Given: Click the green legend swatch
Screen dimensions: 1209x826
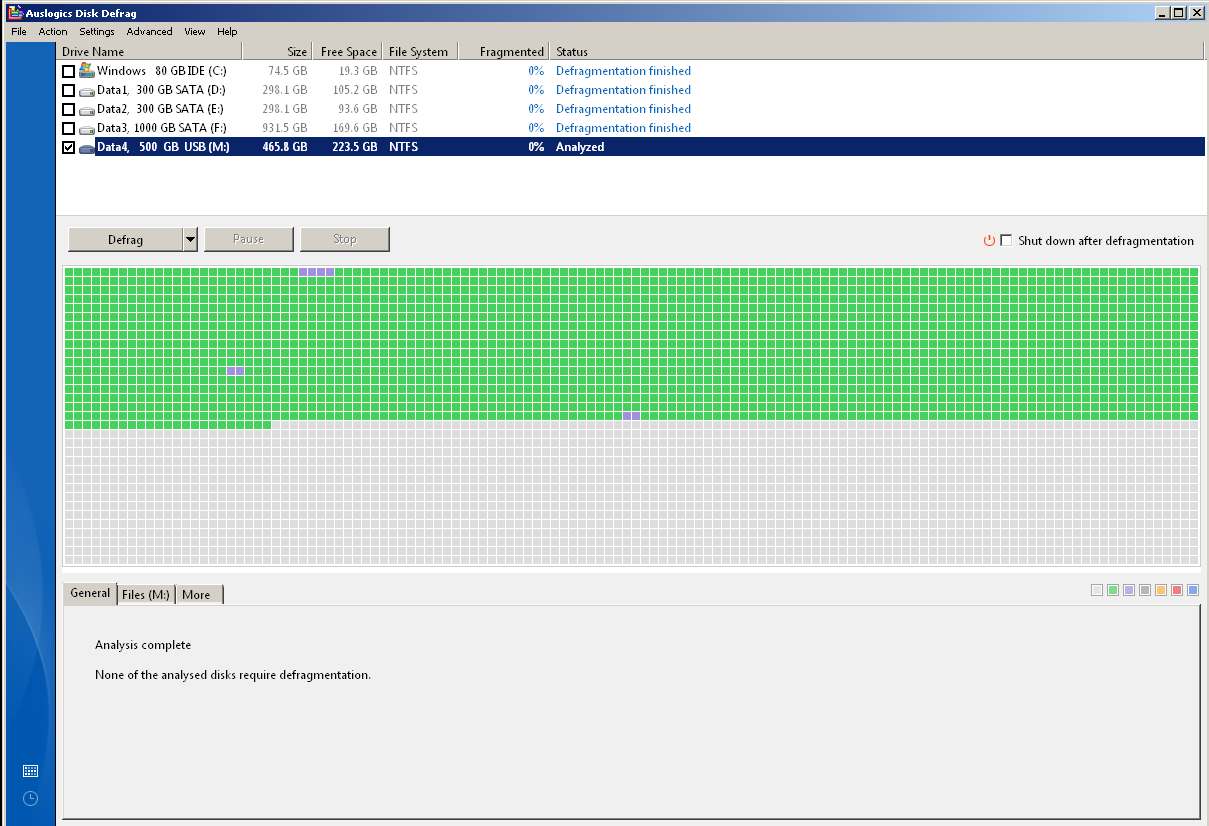Looking at the screenshot, I should (x=1113, y=590).
